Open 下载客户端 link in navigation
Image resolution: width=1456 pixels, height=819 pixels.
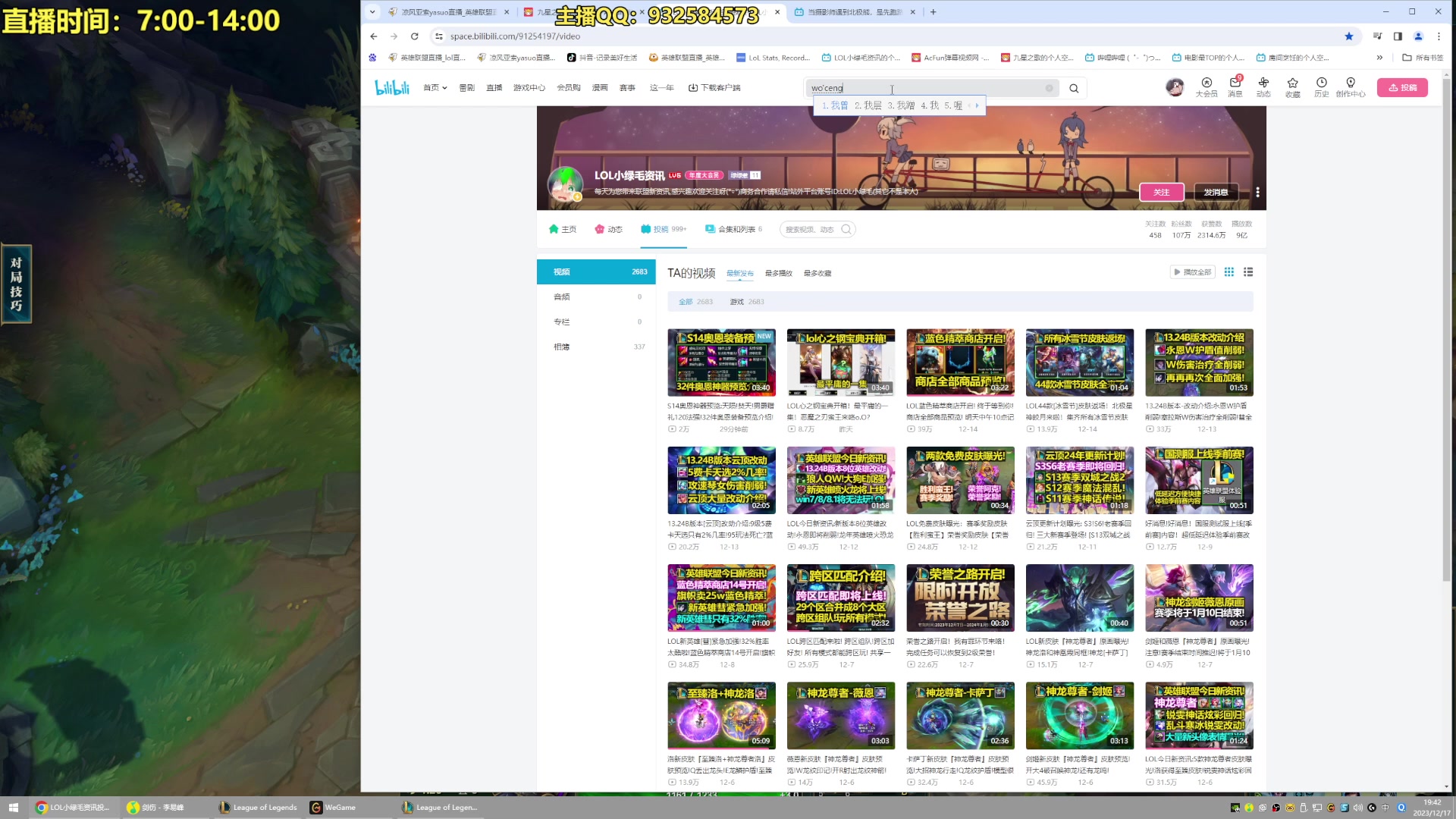[714, 88]
